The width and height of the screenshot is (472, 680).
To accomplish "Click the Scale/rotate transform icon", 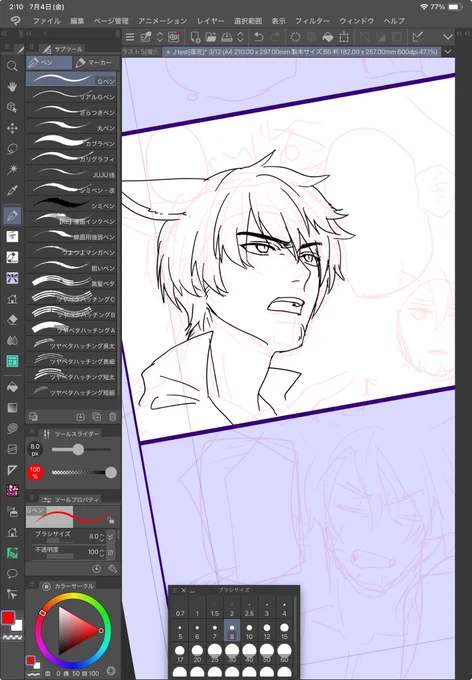I will pyautogui.click(x=344, y=37).
